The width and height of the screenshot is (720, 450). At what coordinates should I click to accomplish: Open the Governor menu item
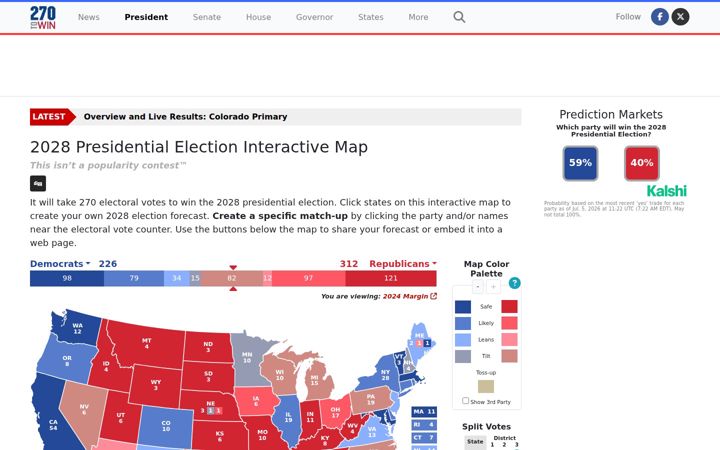point(314,17)
